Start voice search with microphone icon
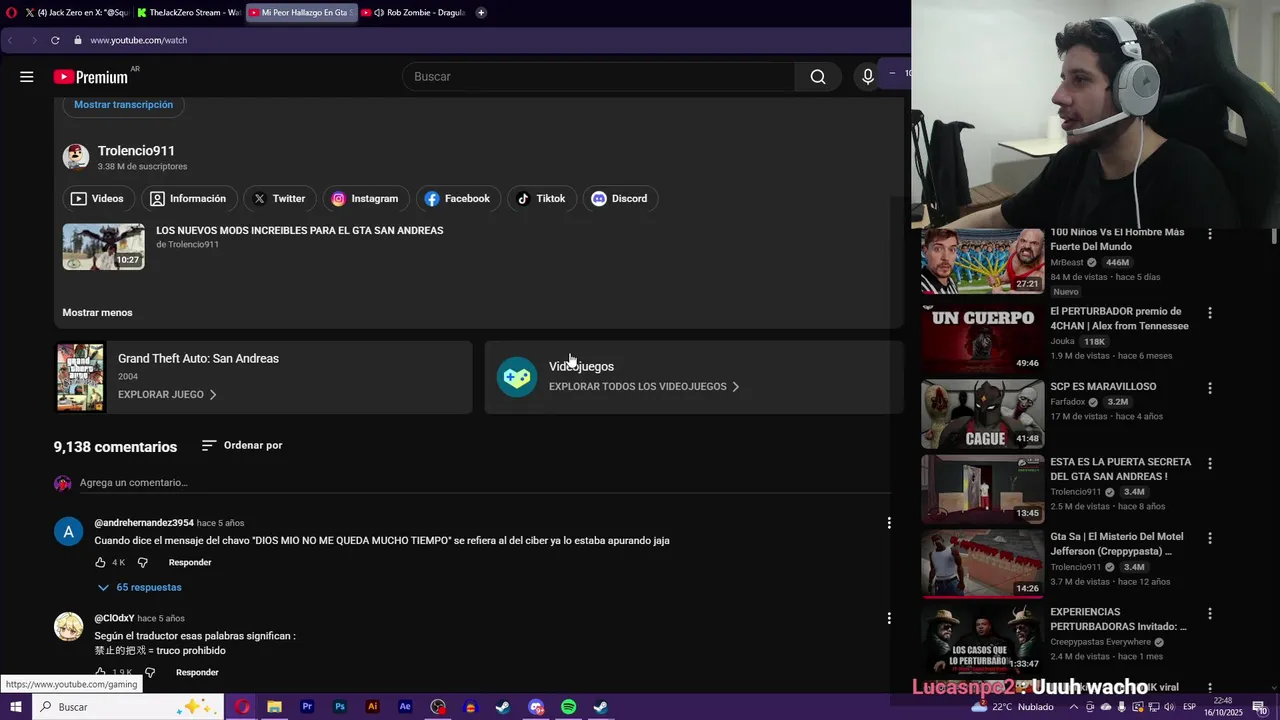 point(868,77)
